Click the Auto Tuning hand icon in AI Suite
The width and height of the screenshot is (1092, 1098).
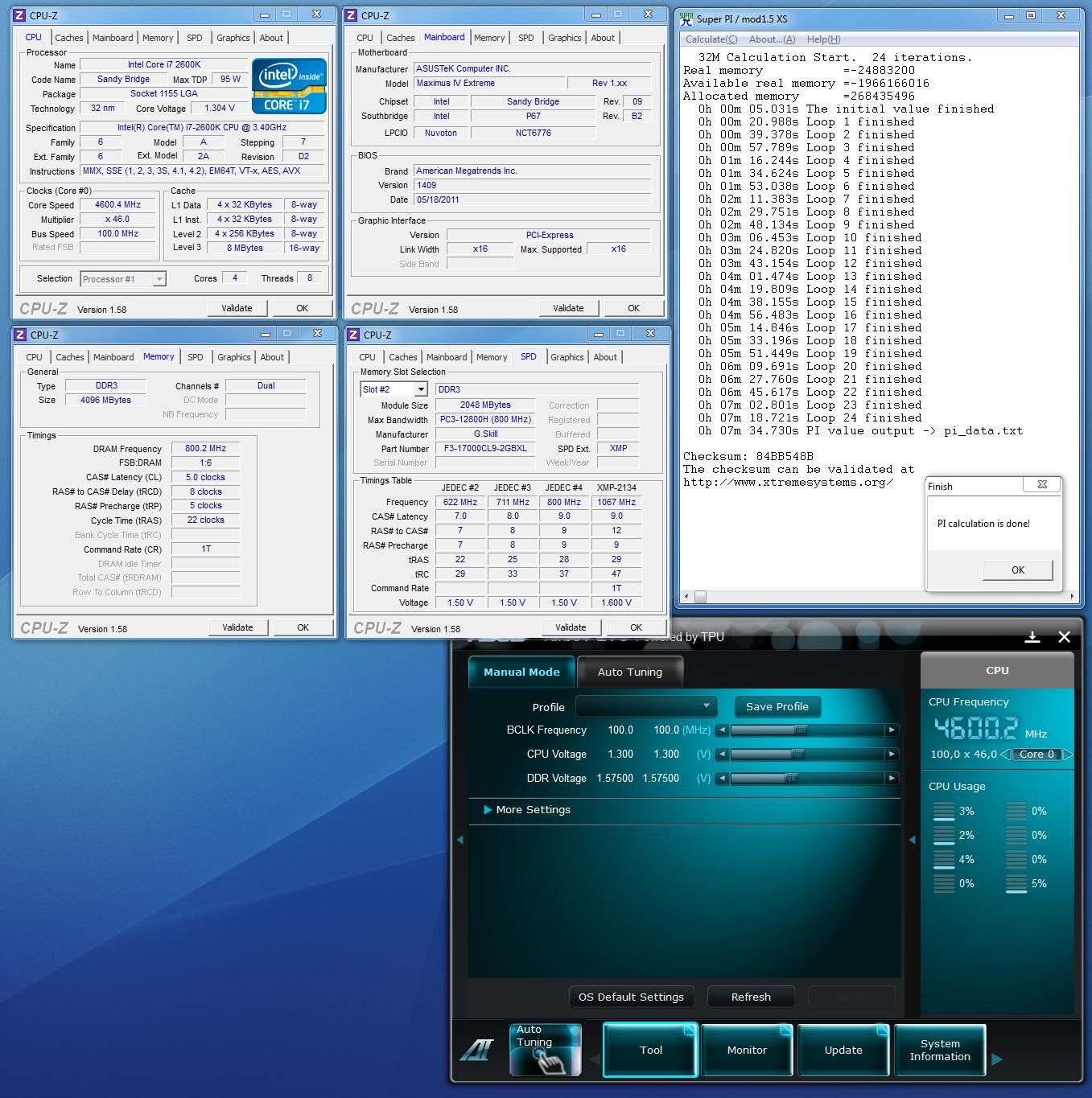tap(545, 1050)
